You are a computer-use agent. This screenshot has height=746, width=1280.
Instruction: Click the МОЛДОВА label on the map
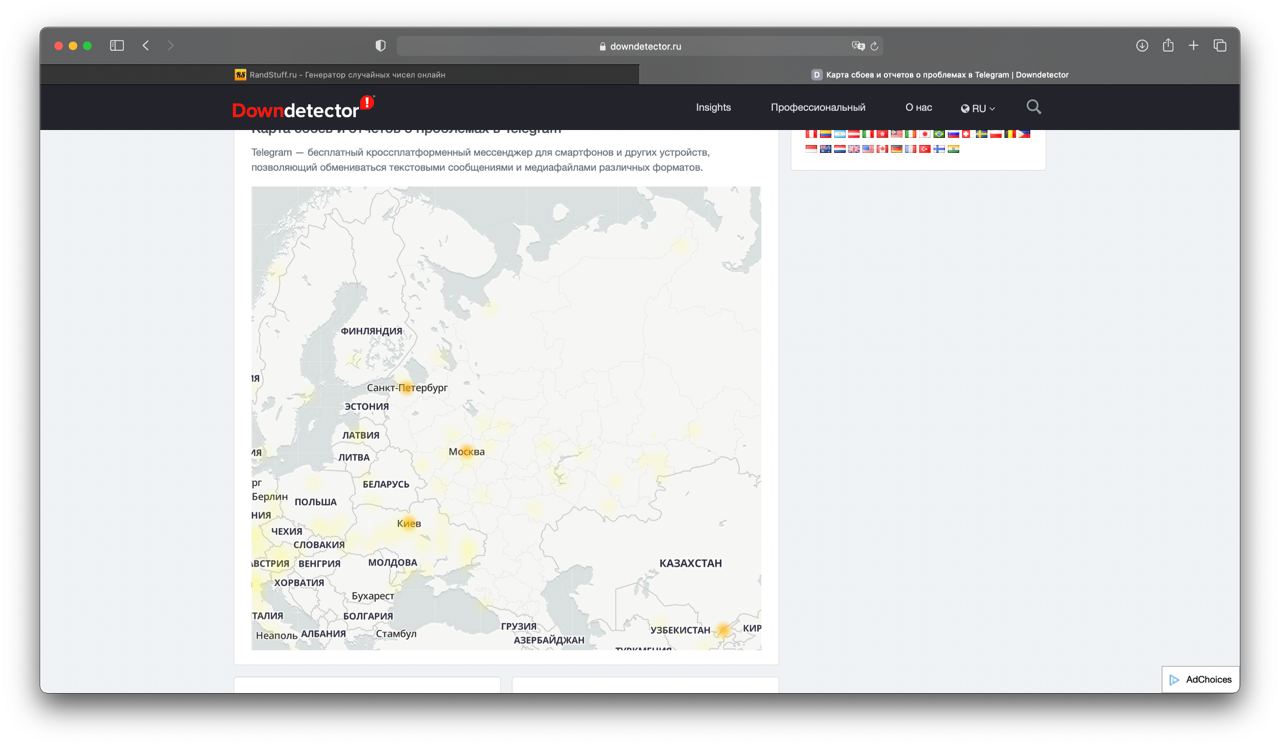(x=392, y=563)
